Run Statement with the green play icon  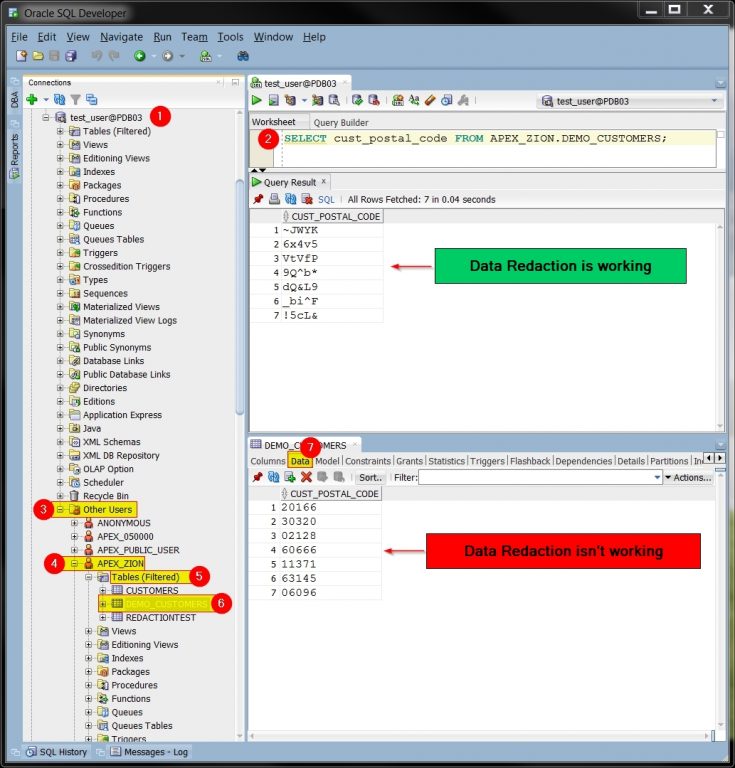(x=256, y=100)
